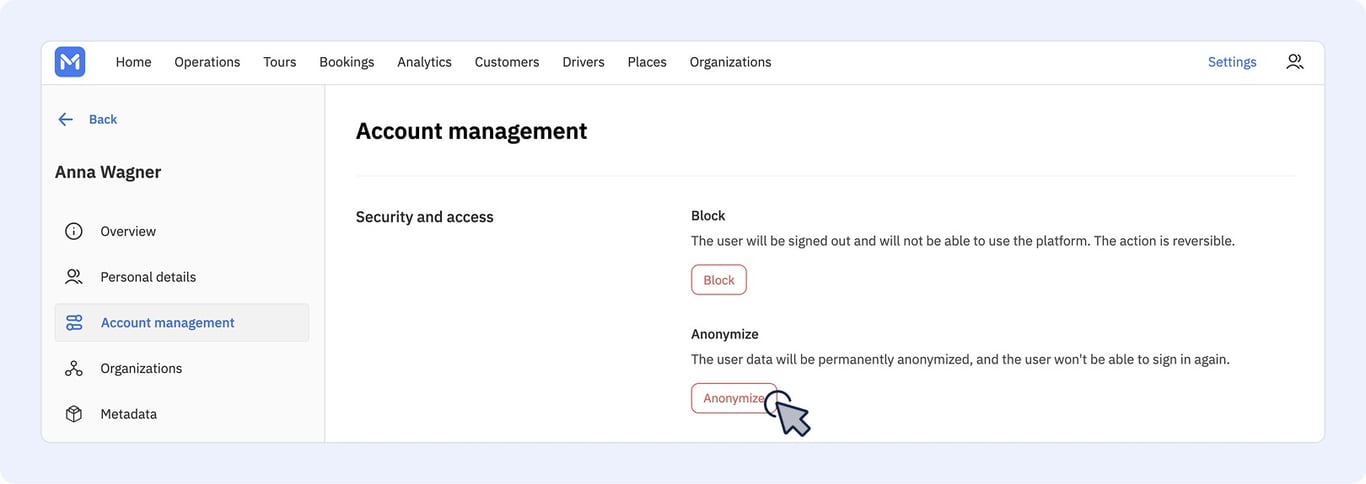The image size is (1366, 484).
Task: Open Drivers in top navigation
Action: 583,62
